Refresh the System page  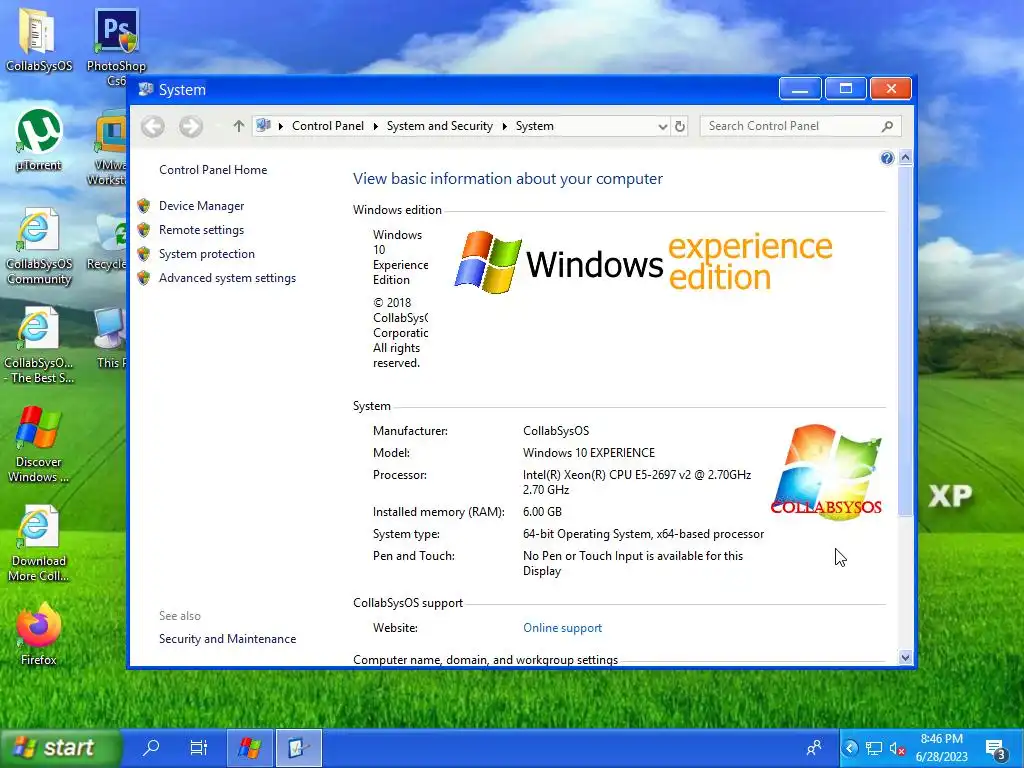680,126
